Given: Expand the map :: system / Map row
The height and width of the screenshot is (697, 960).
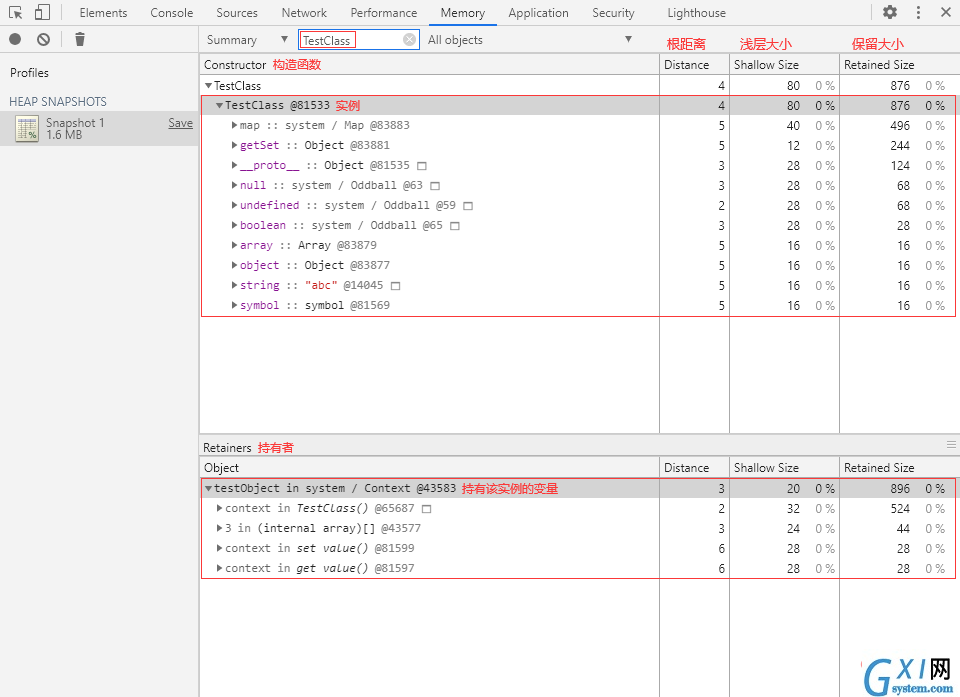Looking at the screenshot, I should (x=234, y=126).
